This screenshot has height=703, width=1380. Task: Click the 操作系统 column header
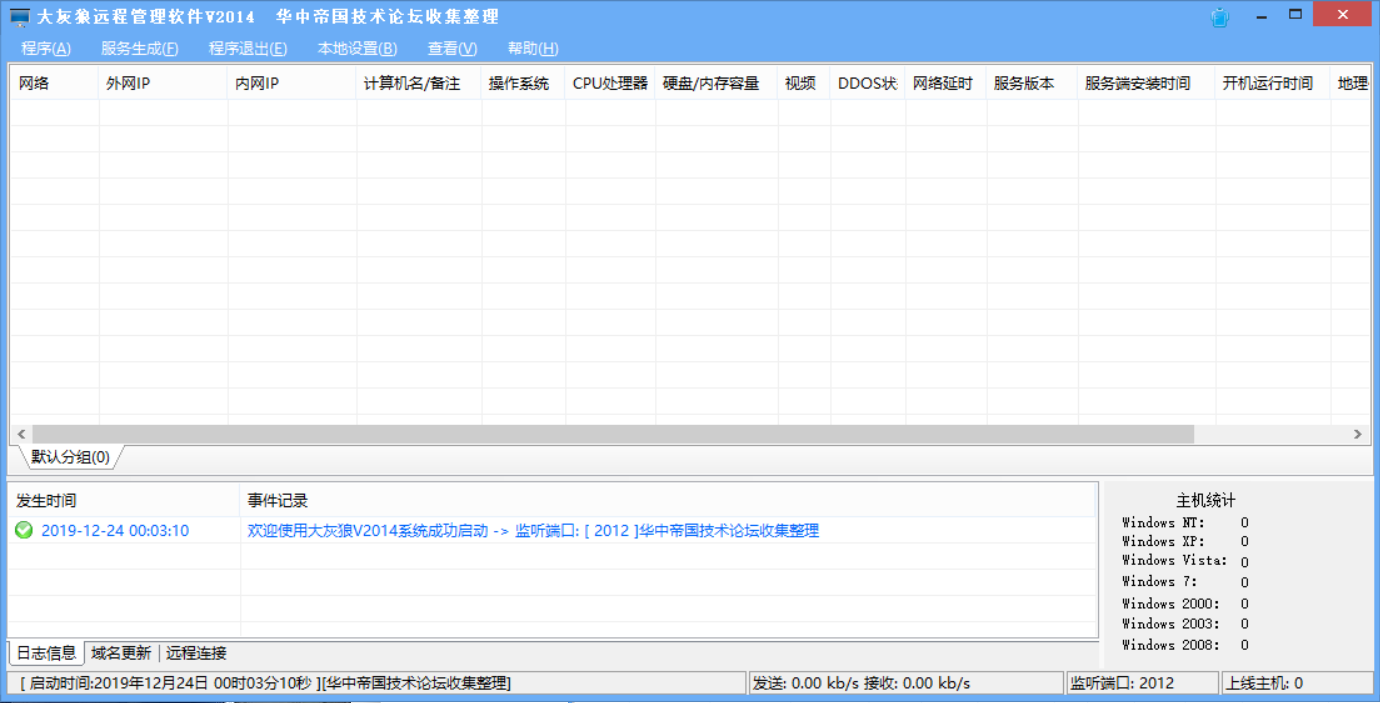[523, 83]
